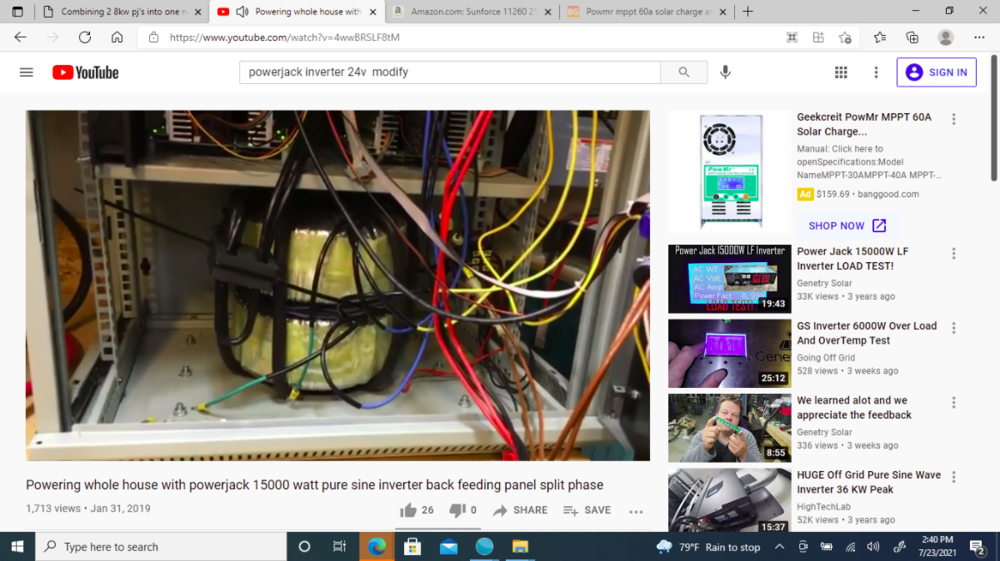The width and height of the screenshot is (1000, 561).
Task: Open GS Inverter 6000W Over Load video title
Action: click(x=867, y=333)
